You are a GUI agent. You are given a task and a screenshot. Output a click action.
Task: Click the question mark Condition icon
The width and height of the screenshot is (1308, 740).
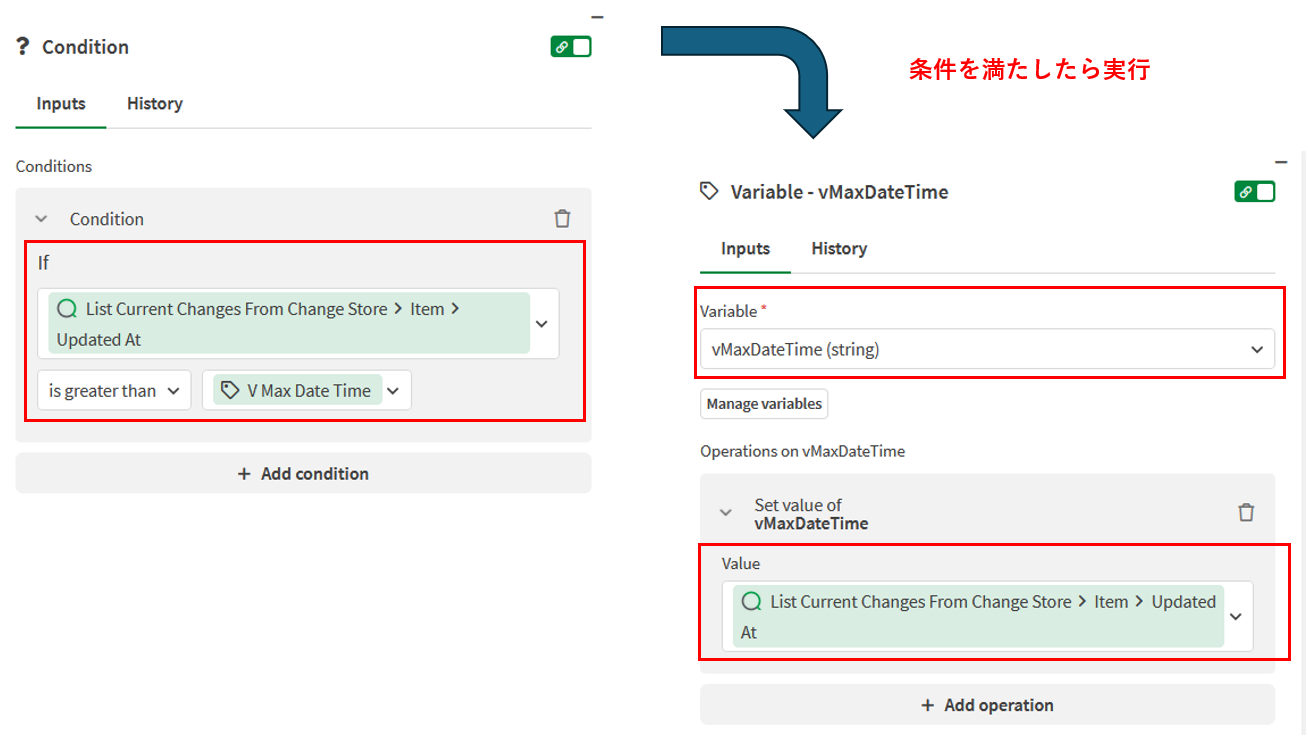[23, 46]
